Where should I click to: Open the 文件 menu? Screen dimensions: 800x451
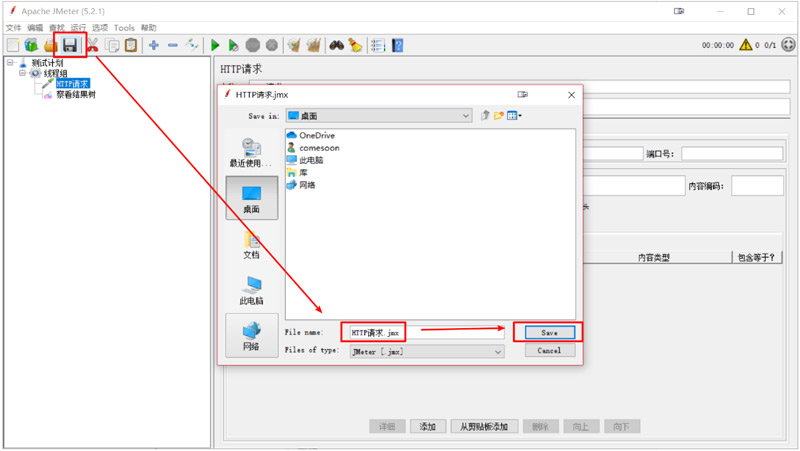pyautogui.click(x=13, y=28)
